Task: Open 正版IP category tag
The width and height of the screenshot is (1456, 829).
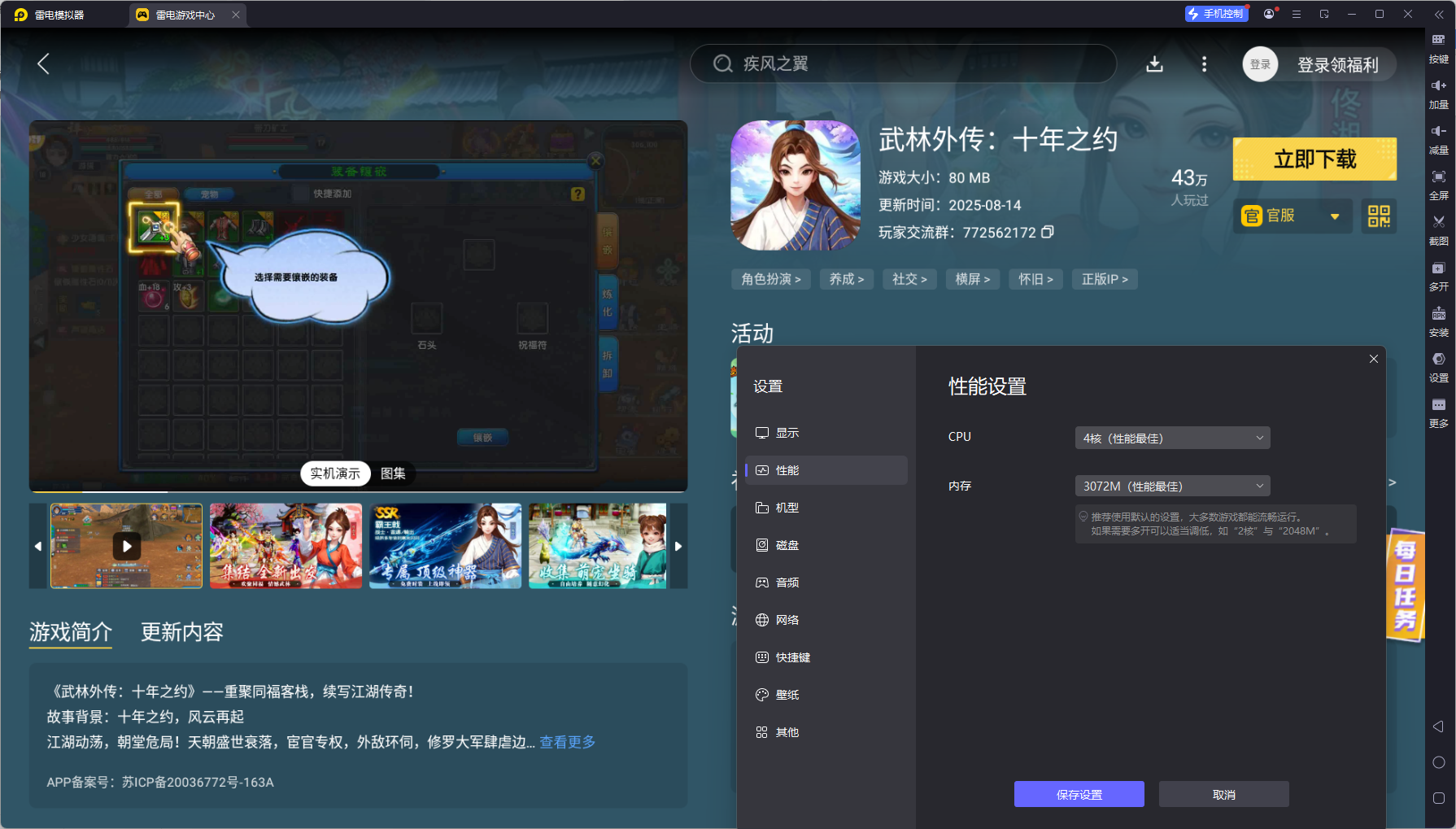Action: click(x=1105, y=279)
